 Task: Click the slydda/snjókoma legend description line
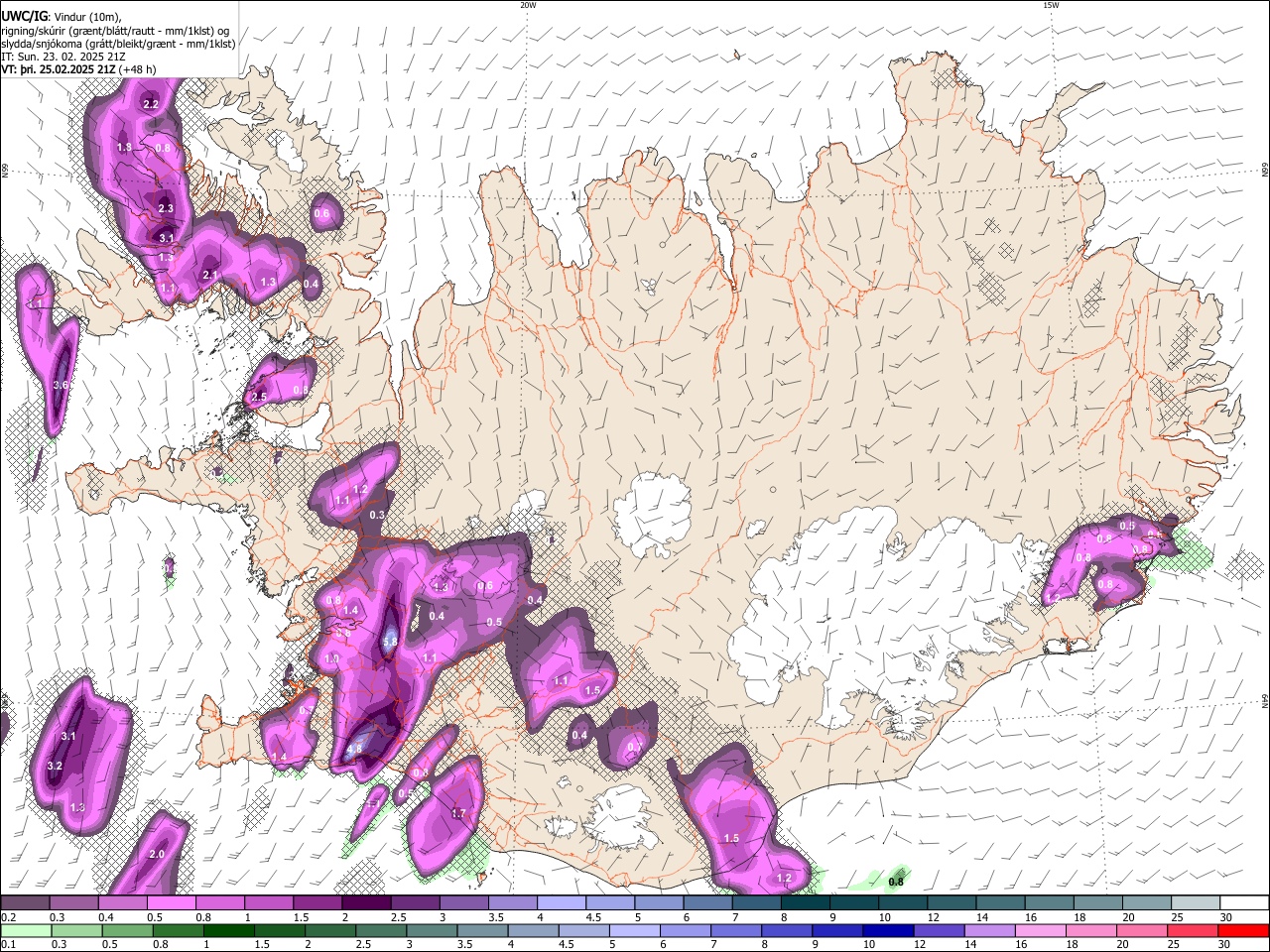pyautogui.click(x=118, y=44)
